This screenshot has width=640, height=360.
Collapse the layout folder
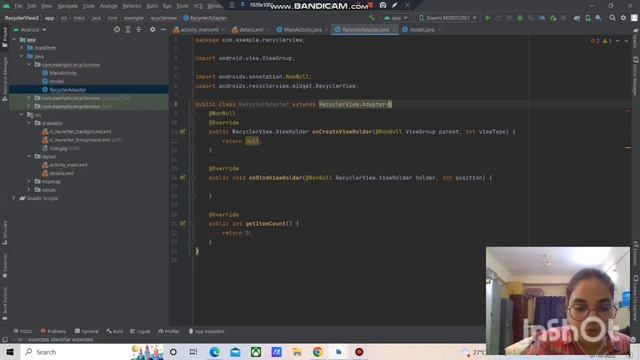point(29,156)
